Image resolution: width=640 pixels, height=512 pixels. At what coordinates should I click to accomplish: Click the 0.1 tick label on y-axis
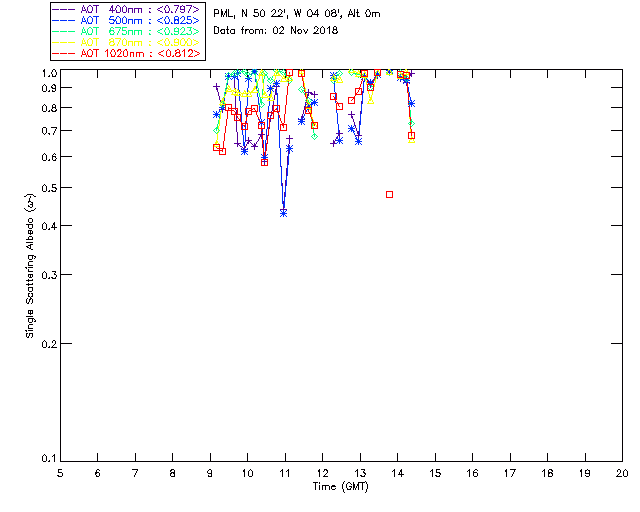coord(45,459)
